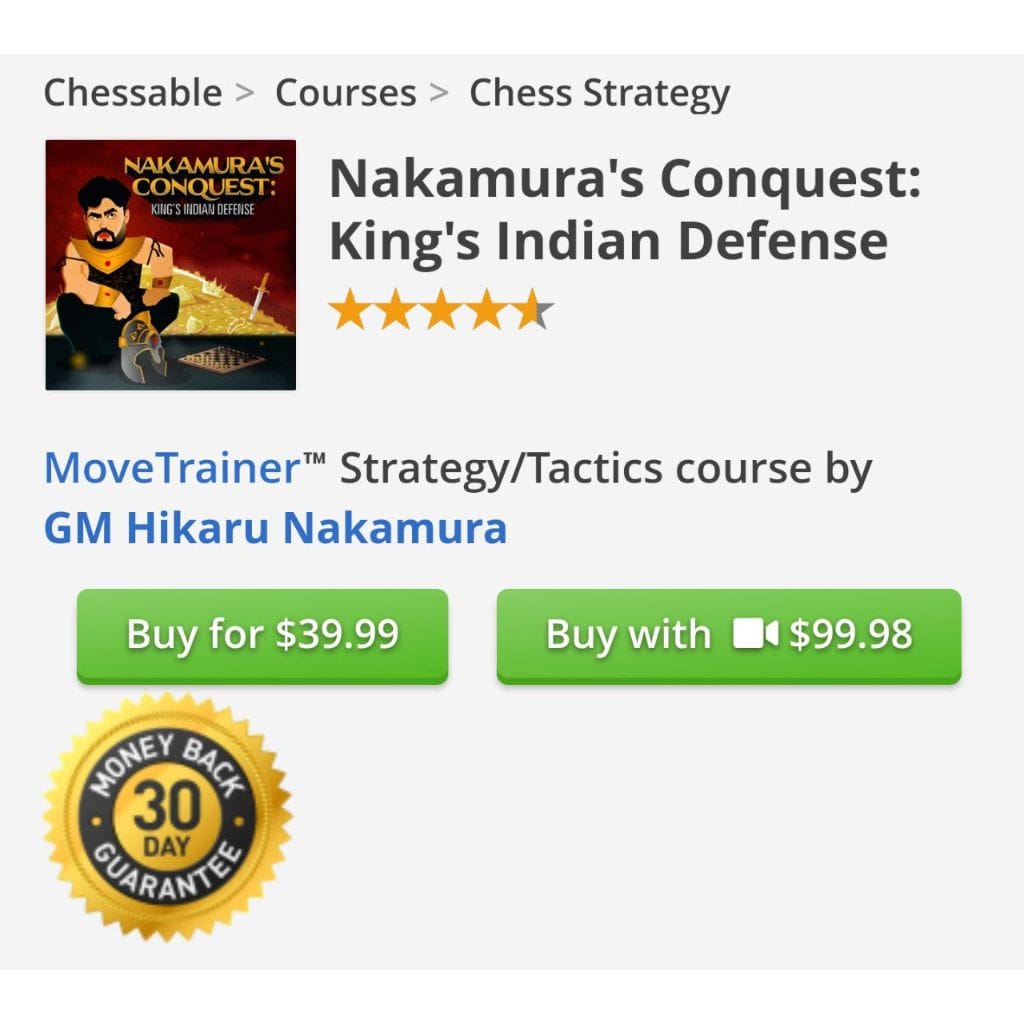This screenshot has width=1024, height=1024.
Task: Visit GM Hikaru Nakamura's author page
Action: point(275,528)
